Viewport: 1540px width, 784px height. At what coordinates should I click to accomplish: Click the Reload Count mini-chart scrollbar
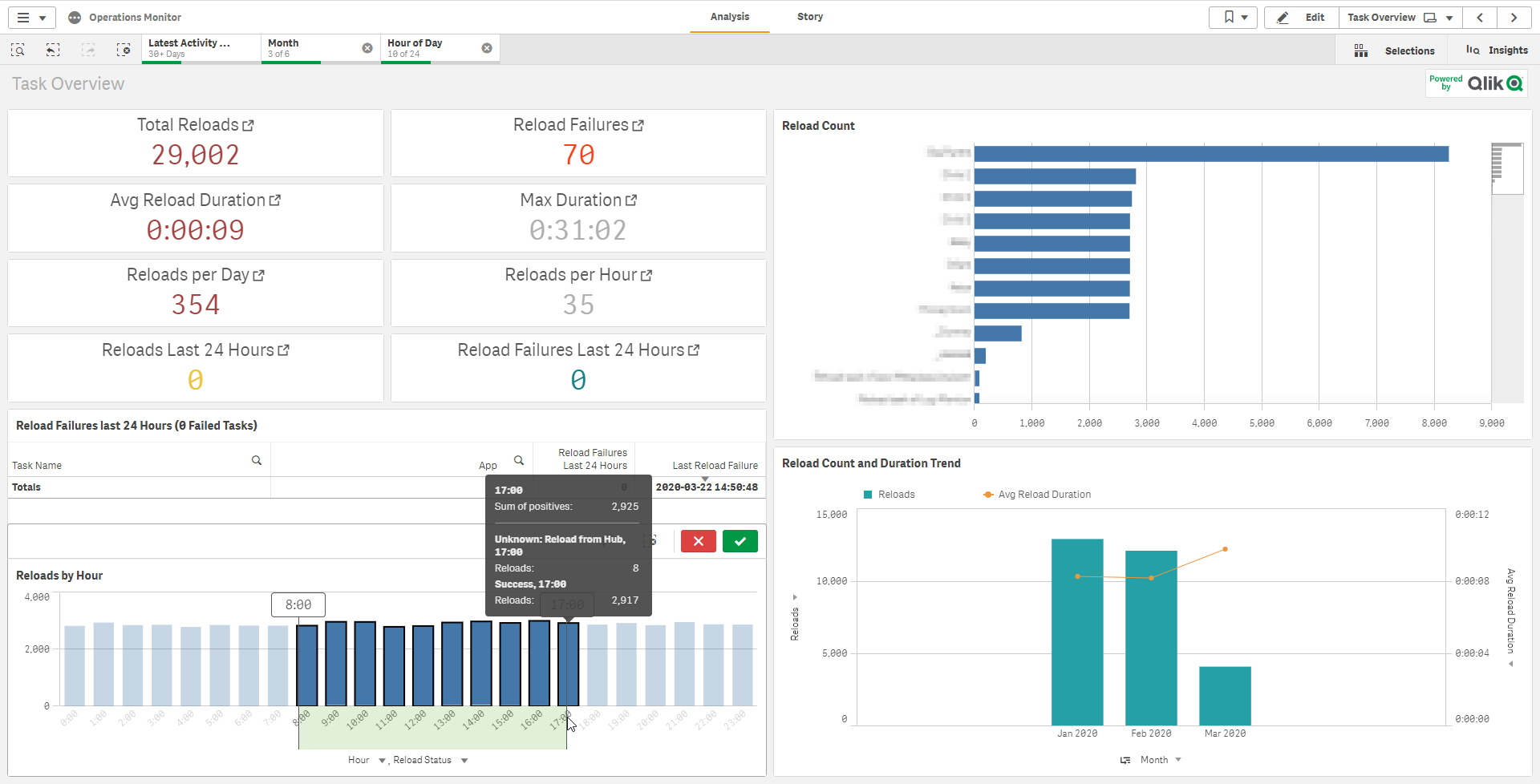(x=1506, y=168)
